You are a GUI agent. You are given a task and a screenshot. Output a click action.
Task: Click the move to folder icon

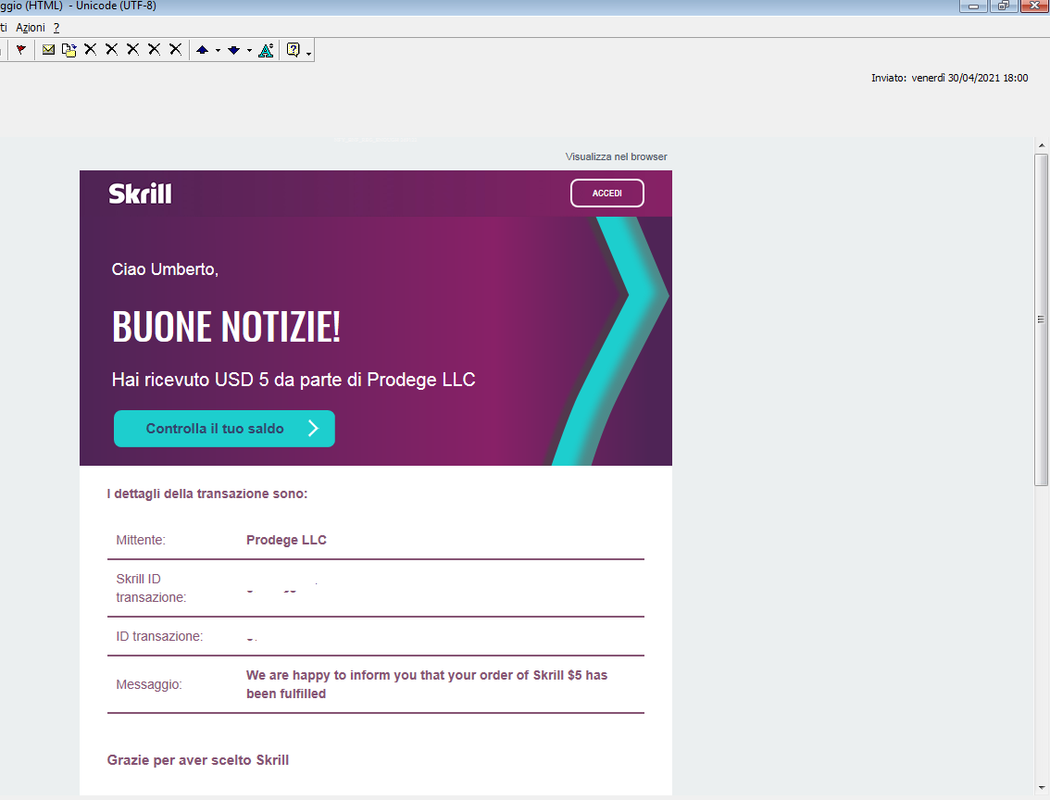tap(69, 50)
